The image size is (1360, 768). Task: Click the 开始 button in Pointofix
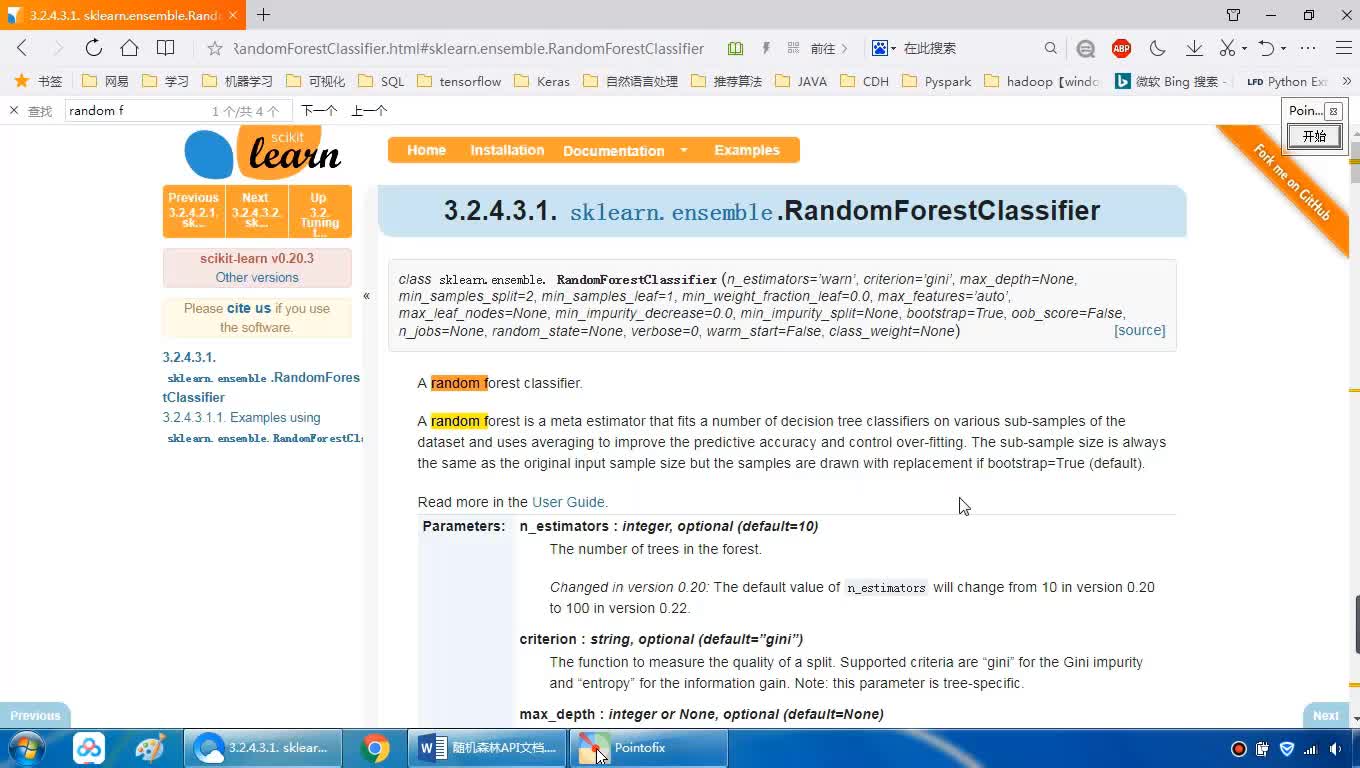point(1314,136)
